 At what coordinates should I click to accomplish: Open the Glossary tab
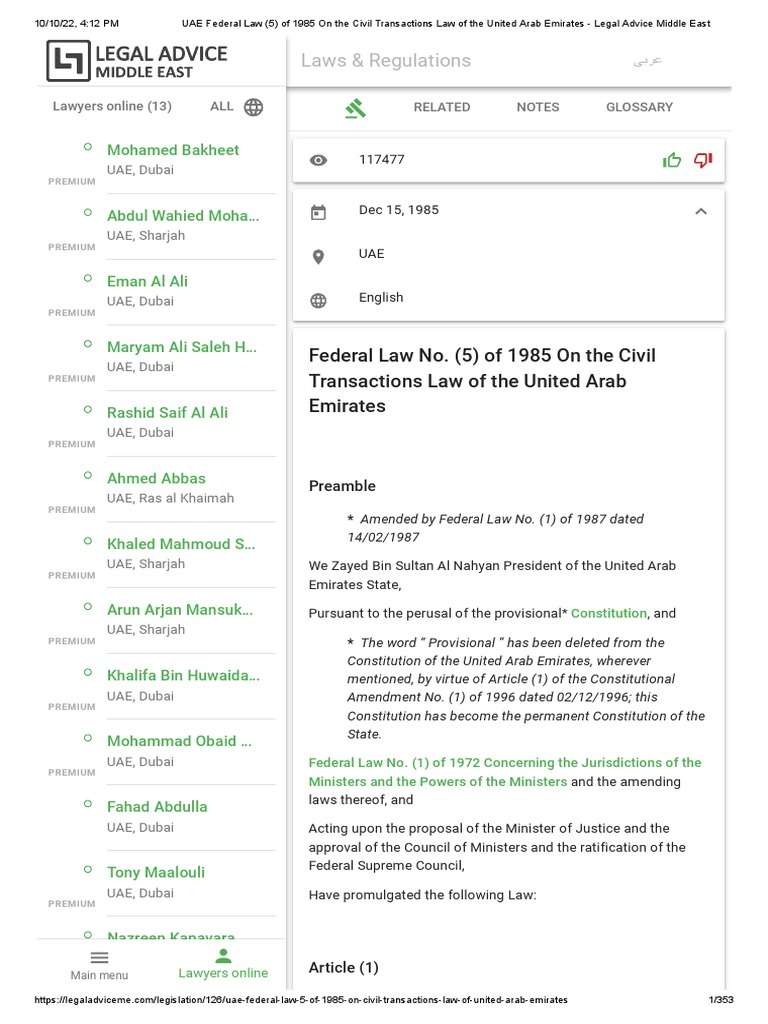click(x=639, y=107)
